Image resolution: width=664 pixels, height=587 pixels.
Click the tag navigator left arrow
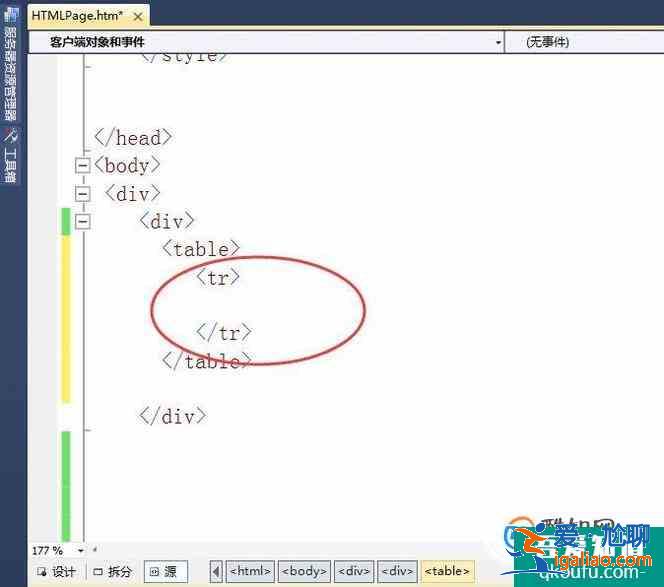click(x=216, y=572)
